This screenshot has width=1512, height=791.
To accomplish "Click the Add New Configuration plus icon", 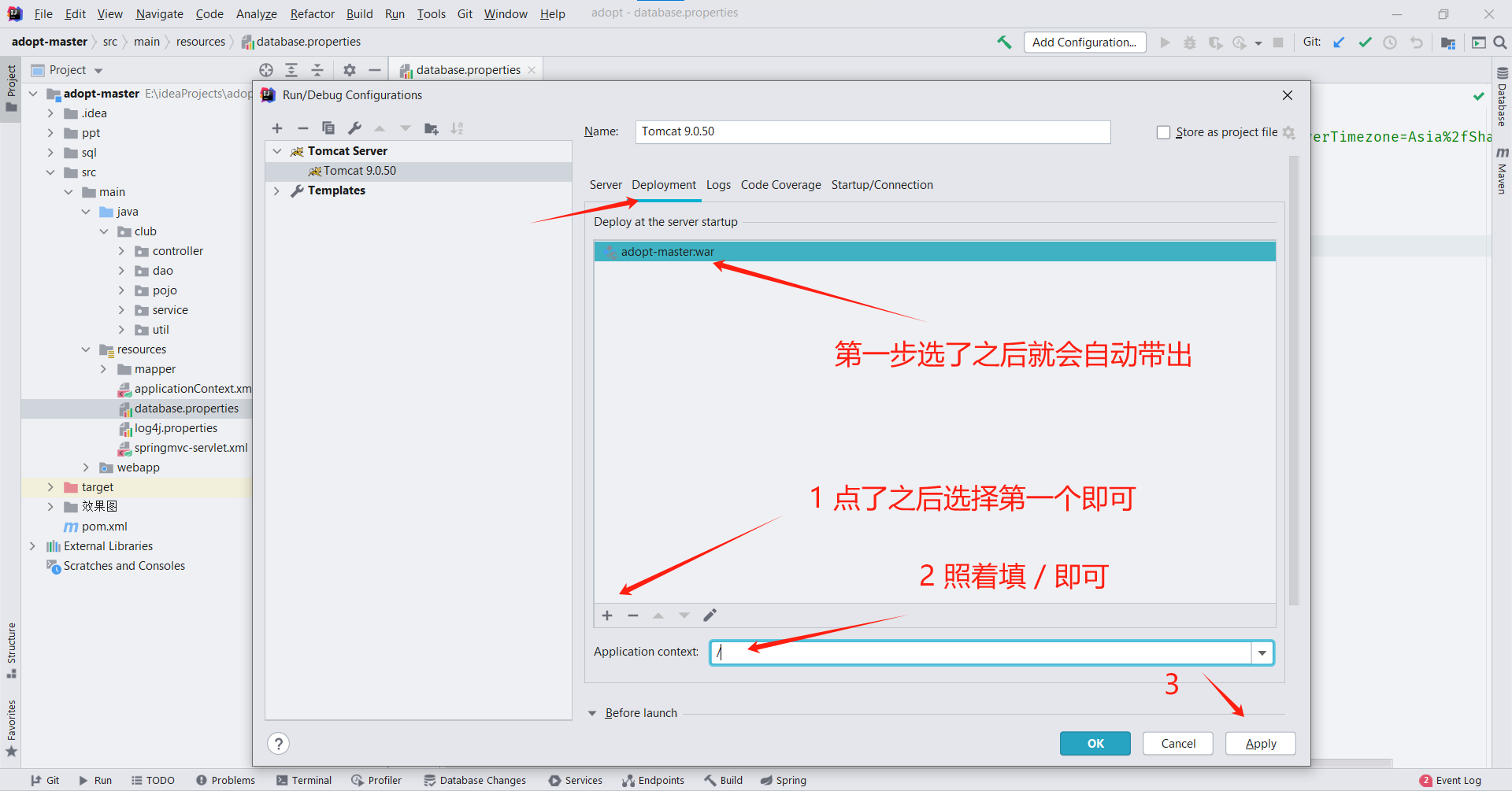I will 277,128.
